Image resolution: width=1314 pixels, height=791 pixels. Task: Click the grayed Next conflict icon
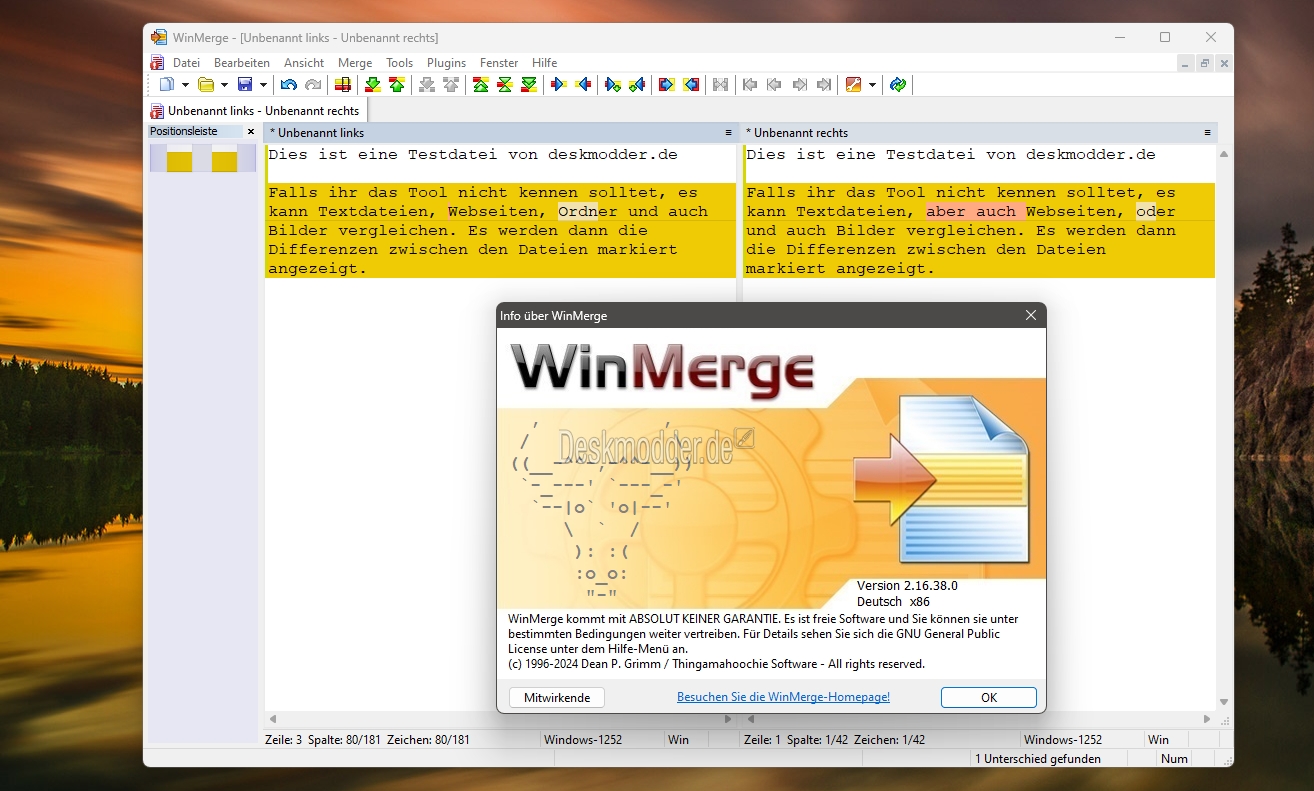[427, 85]
